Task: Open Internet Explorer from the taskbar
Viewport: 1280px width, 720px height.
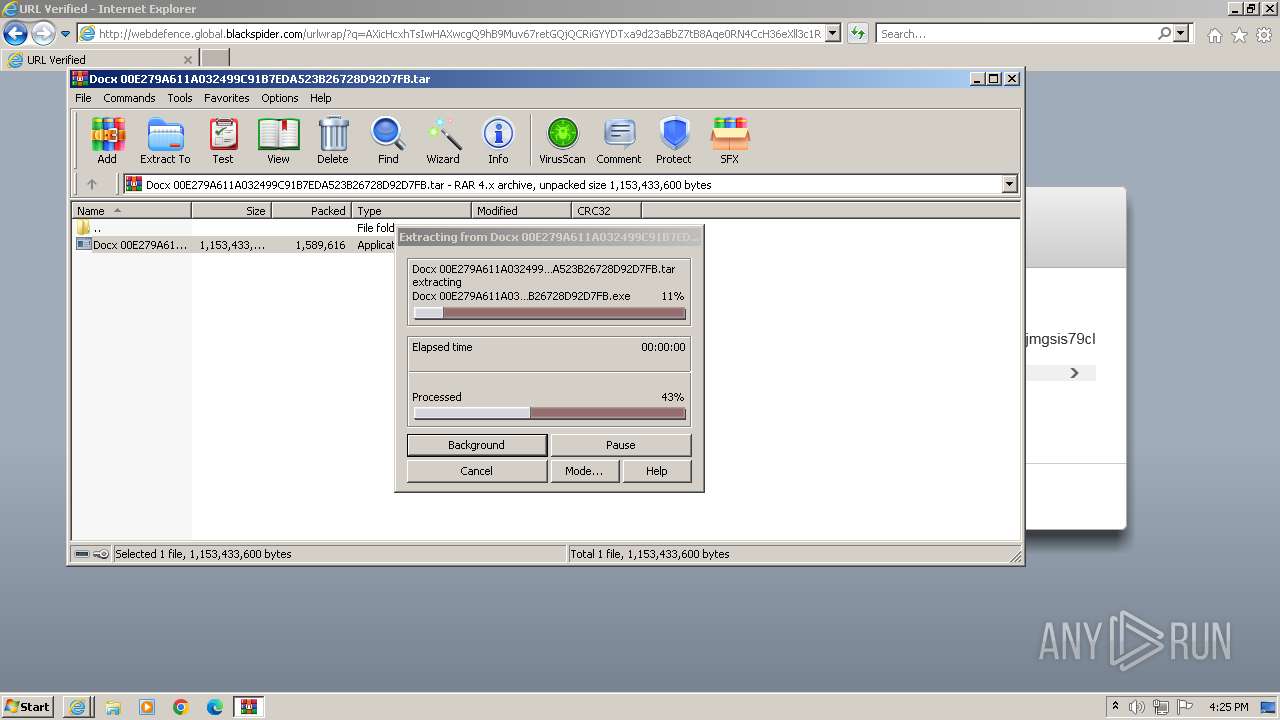Action: (x=78, y=707)
